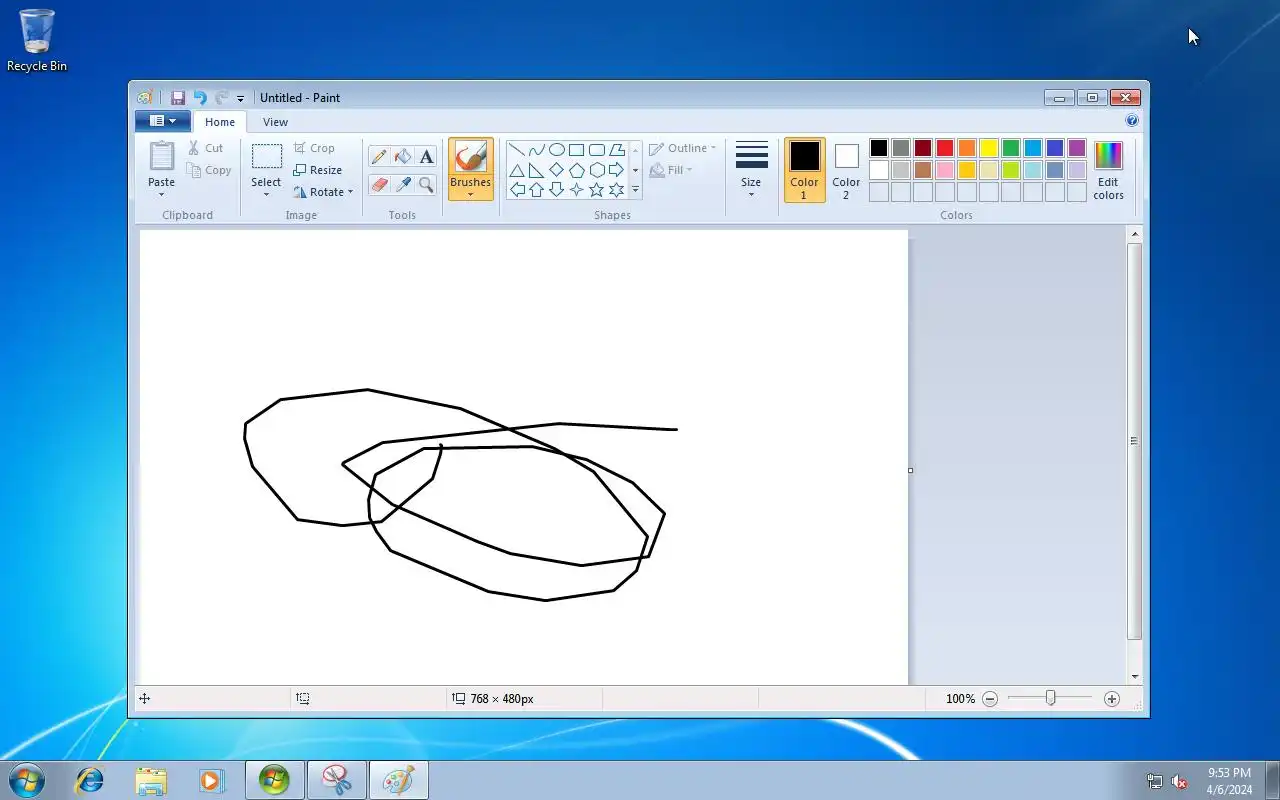Screen dimensions: 1280x800
Task: Choose the Rectangle shape
Action: (577, 150)
